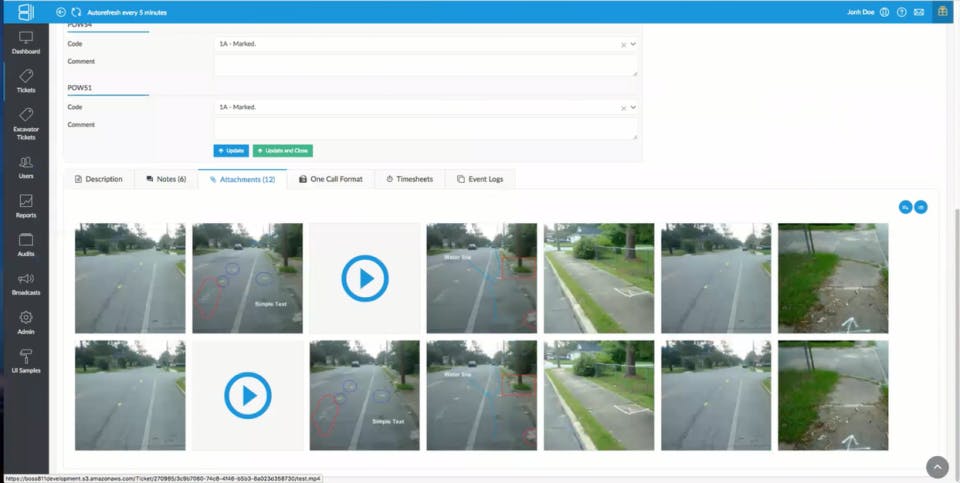Screen dimensions: 960x483
Task: Open the help question mark icon
Action: pyautogui.click(x=901, y=12)
